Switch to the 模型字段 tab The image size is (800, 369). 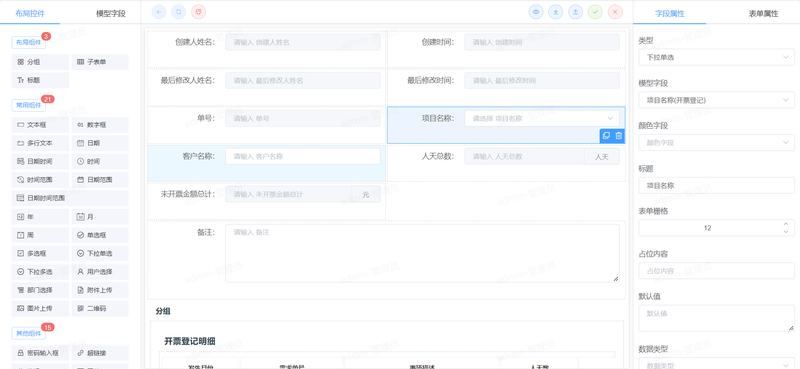(x=111, y=13)
